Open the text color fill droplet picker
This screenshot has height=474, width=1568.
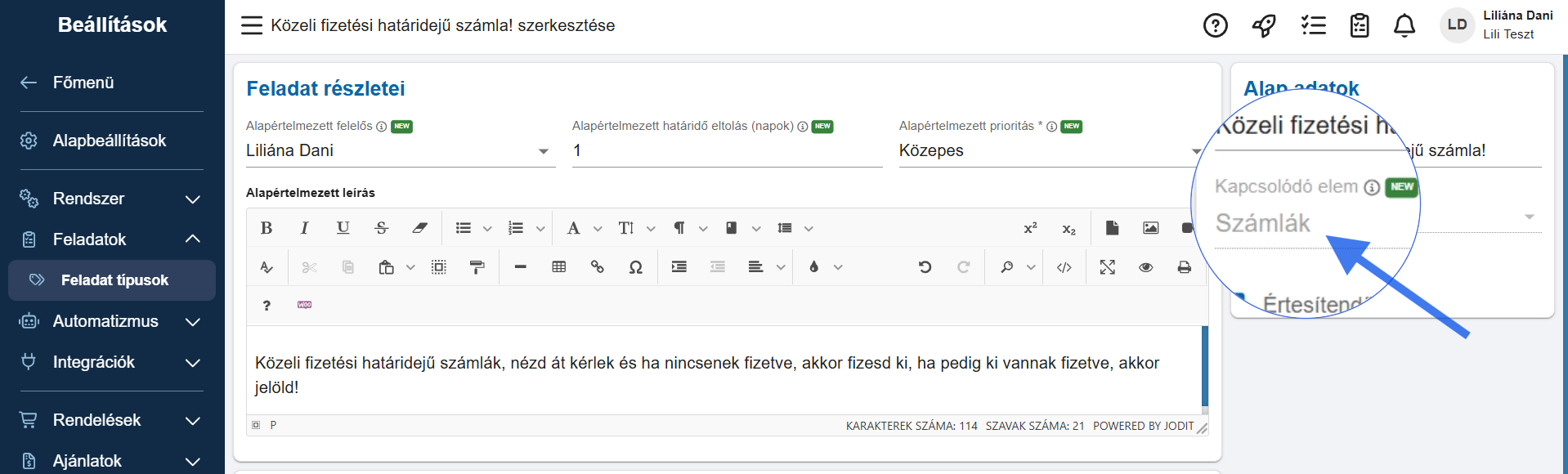coord(814,267)
